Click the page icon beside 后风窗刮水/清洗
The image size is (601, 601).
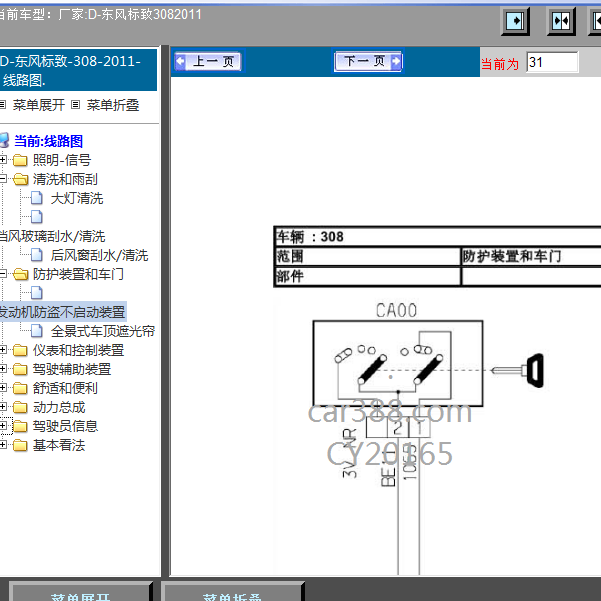[x=36, y=255]
